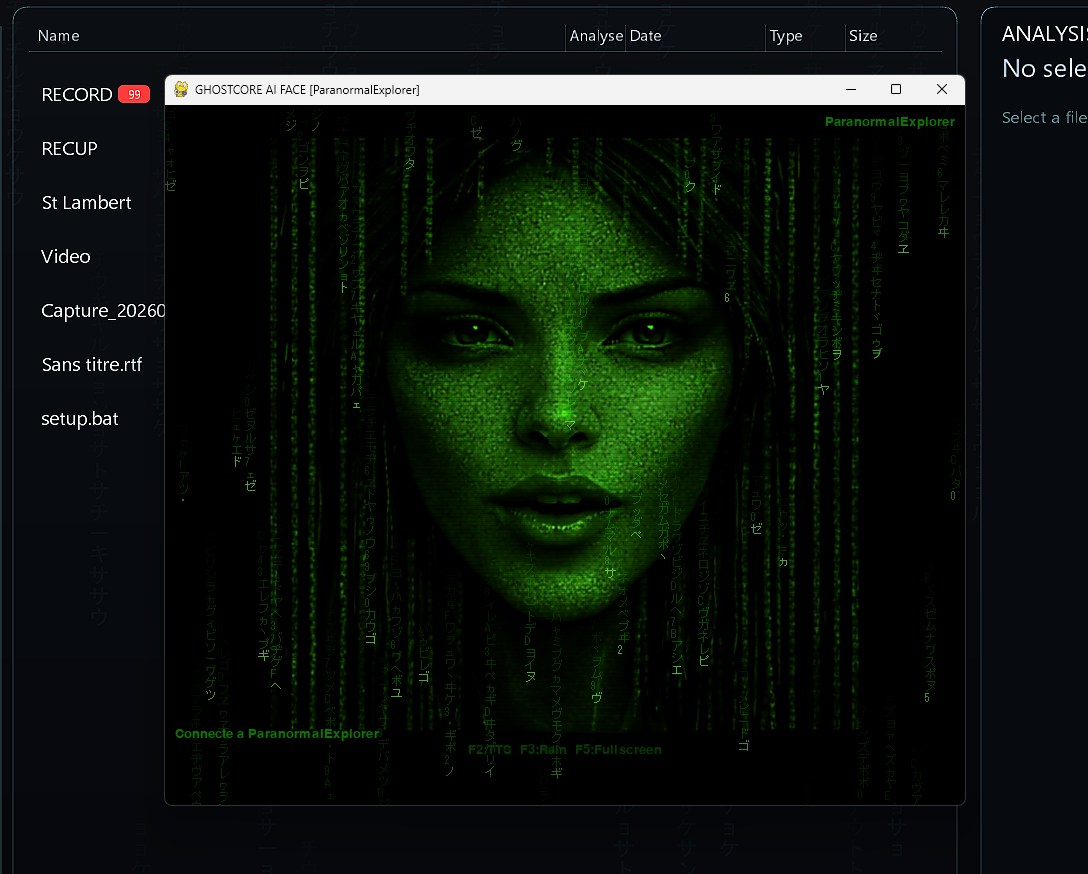
Task: Select the setup.bat file
Action: coord(80,418)
